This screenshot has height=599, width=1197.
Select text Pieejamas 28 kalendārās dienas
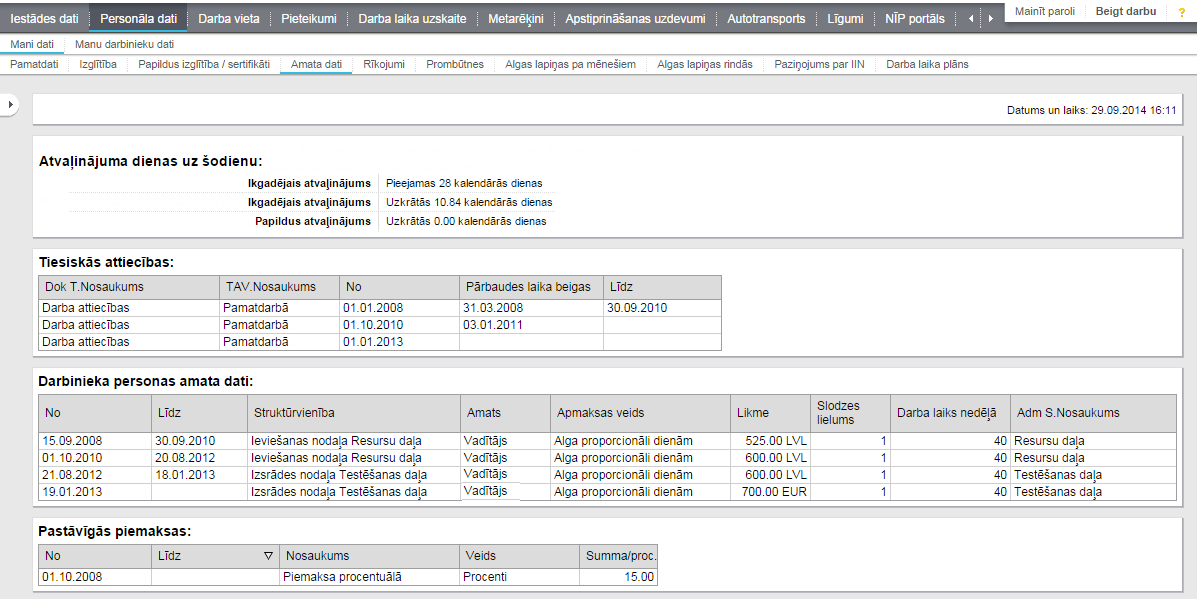pos(464,183)
